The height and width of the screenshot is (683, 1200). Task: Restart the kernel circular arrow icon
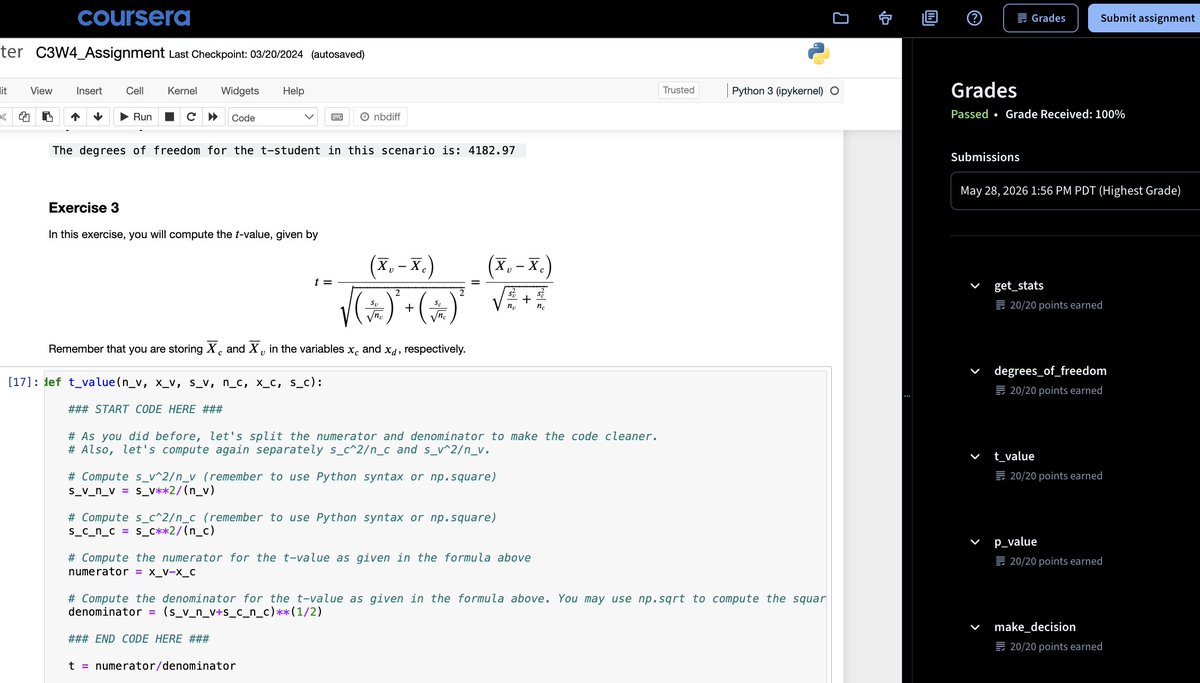191,117
